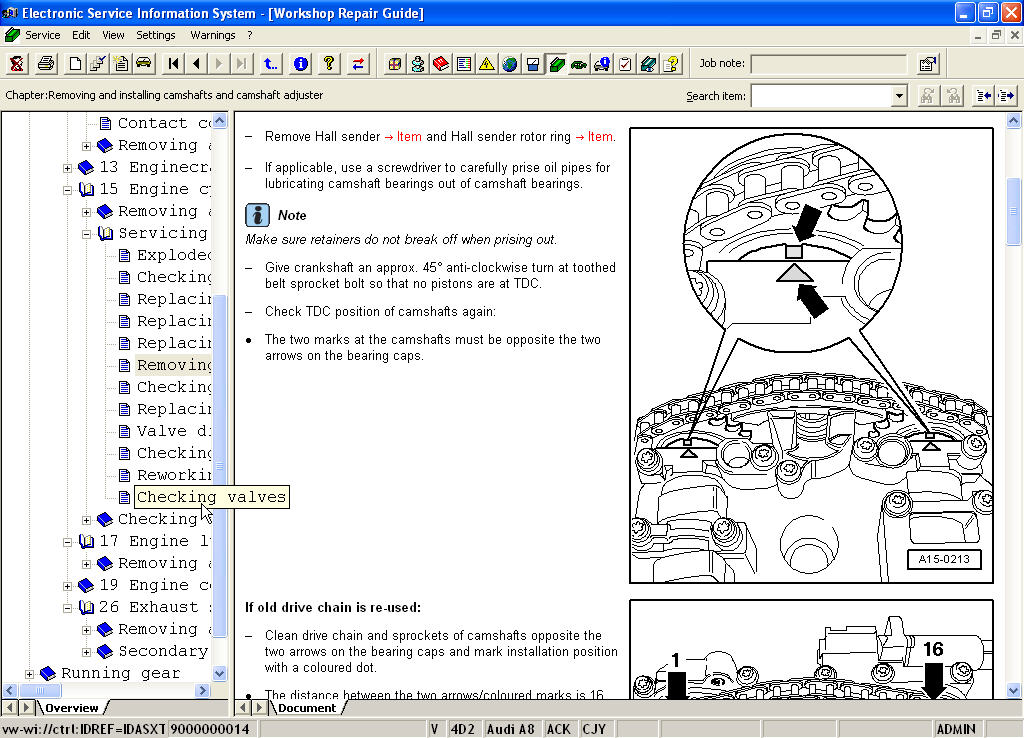Click the printer icon in toolbar
Viewport: 1024px width, 738px height.
point(46,64)
